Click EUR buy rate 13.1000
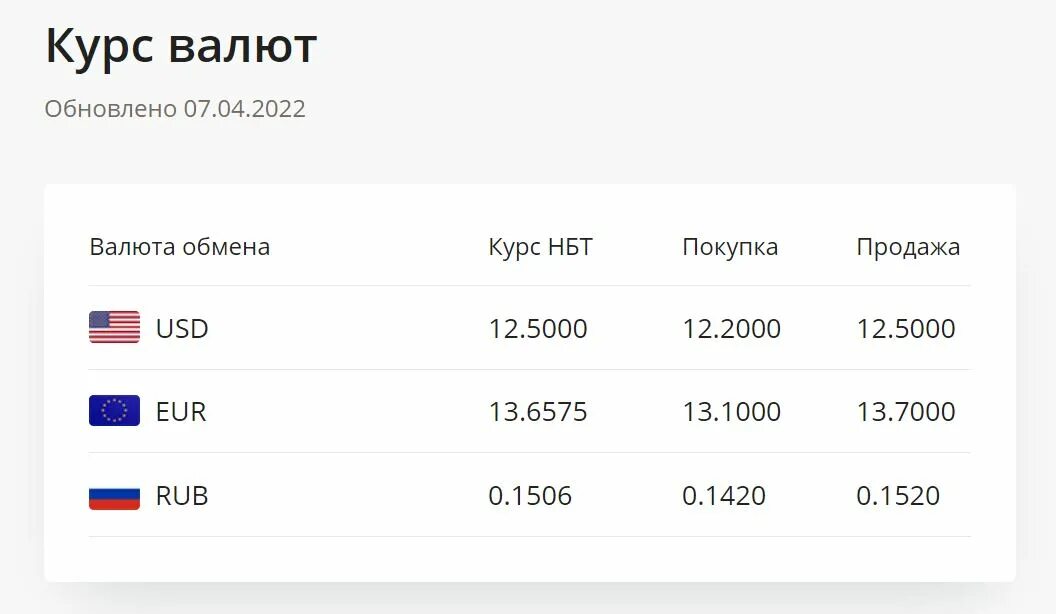The height and width of the screenshot is (614, 1056). coord(731,411)
